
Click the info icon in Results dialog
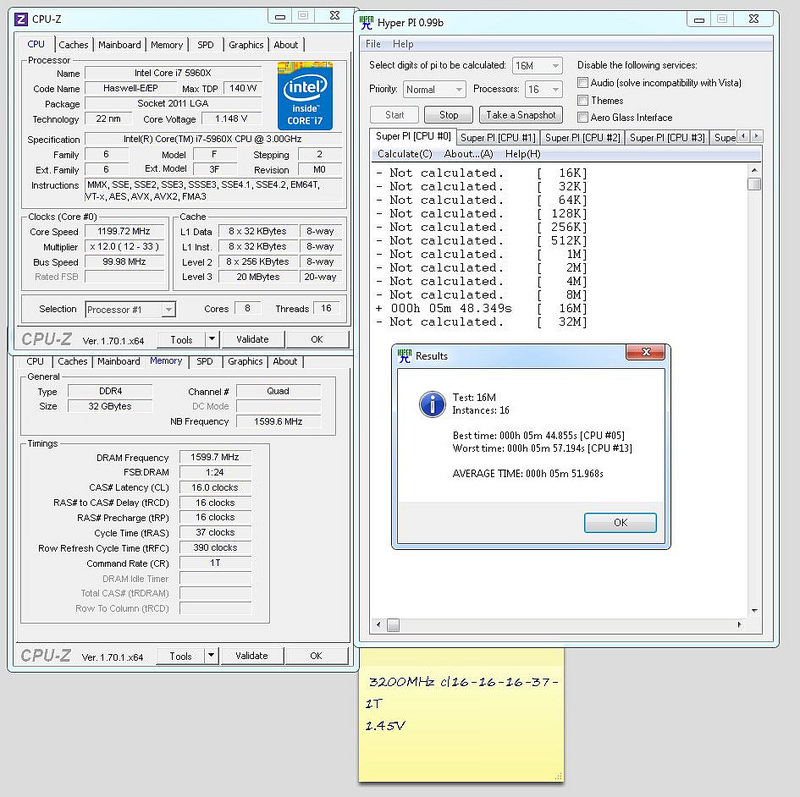point(432,404)
